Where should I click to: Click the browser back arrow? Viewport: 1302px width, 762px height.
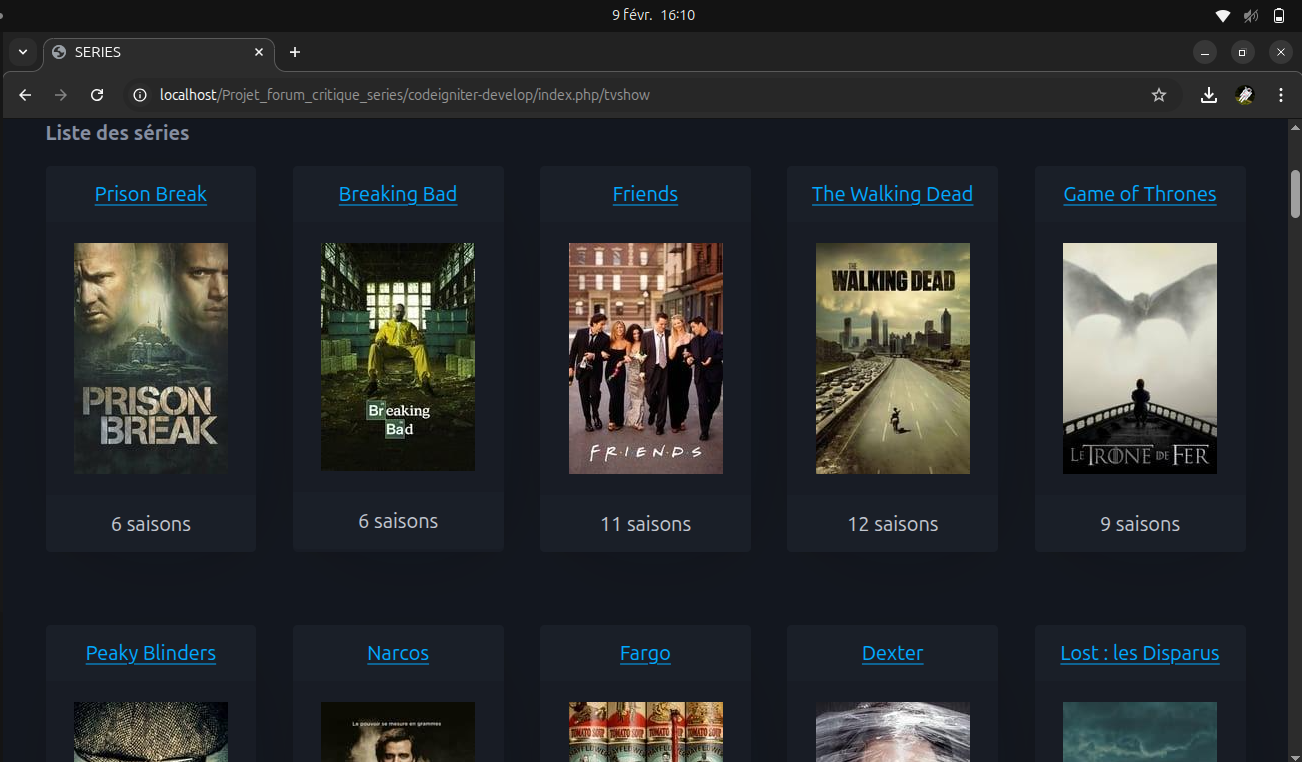pyautogui.click(x=26, y=95)
